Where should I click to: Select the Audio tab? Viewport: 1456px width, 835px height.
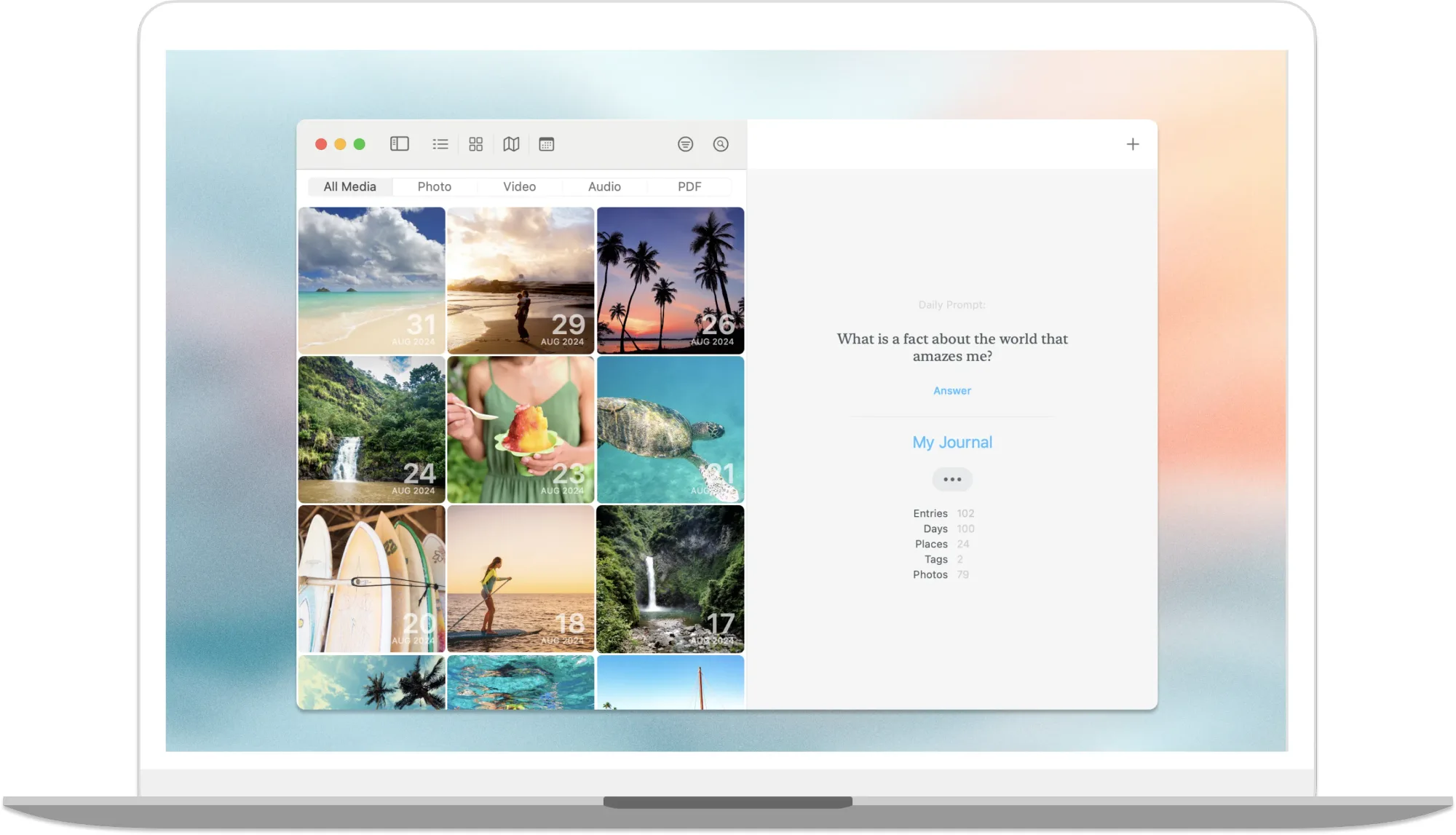tap(604, 186)
